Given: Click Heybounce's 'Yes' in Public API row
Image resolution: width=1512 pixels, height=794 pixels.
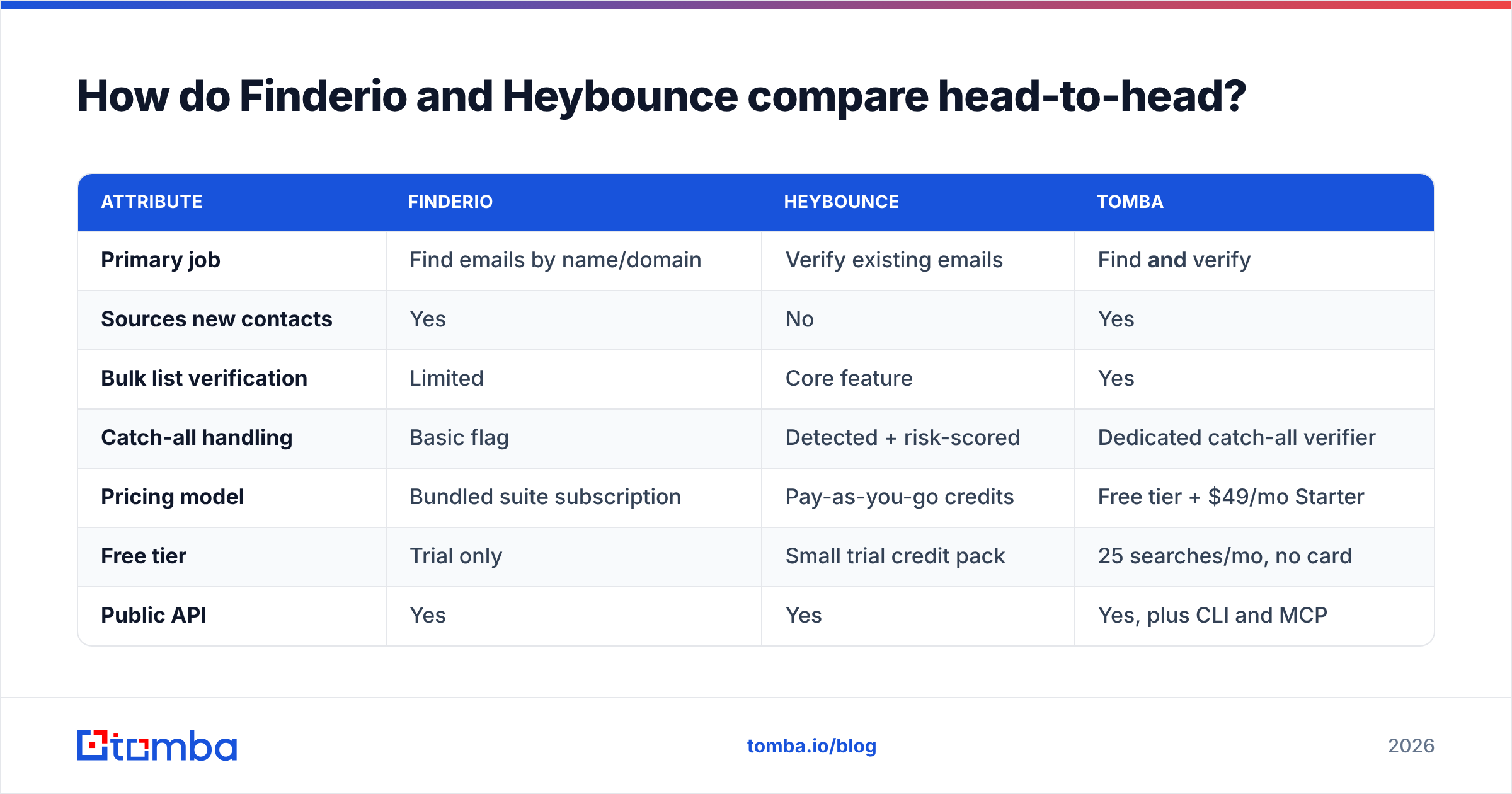Looking at the screenshot, I should click(x=803, y=615).
